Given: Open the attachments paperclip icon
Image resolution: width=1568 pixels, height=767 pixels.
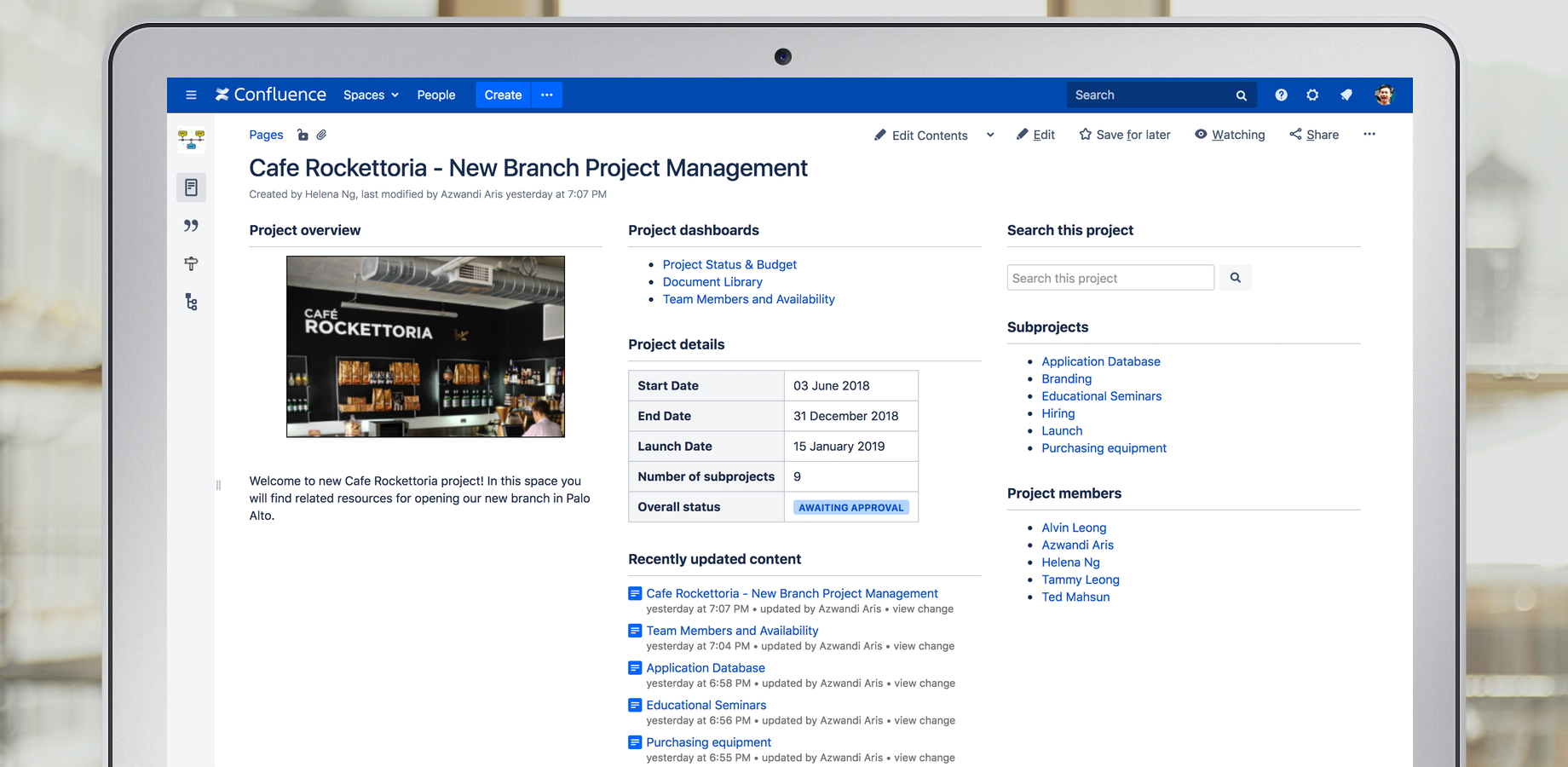Looking at the screenshot, I should pyautogui.click(x=321, y=135).
